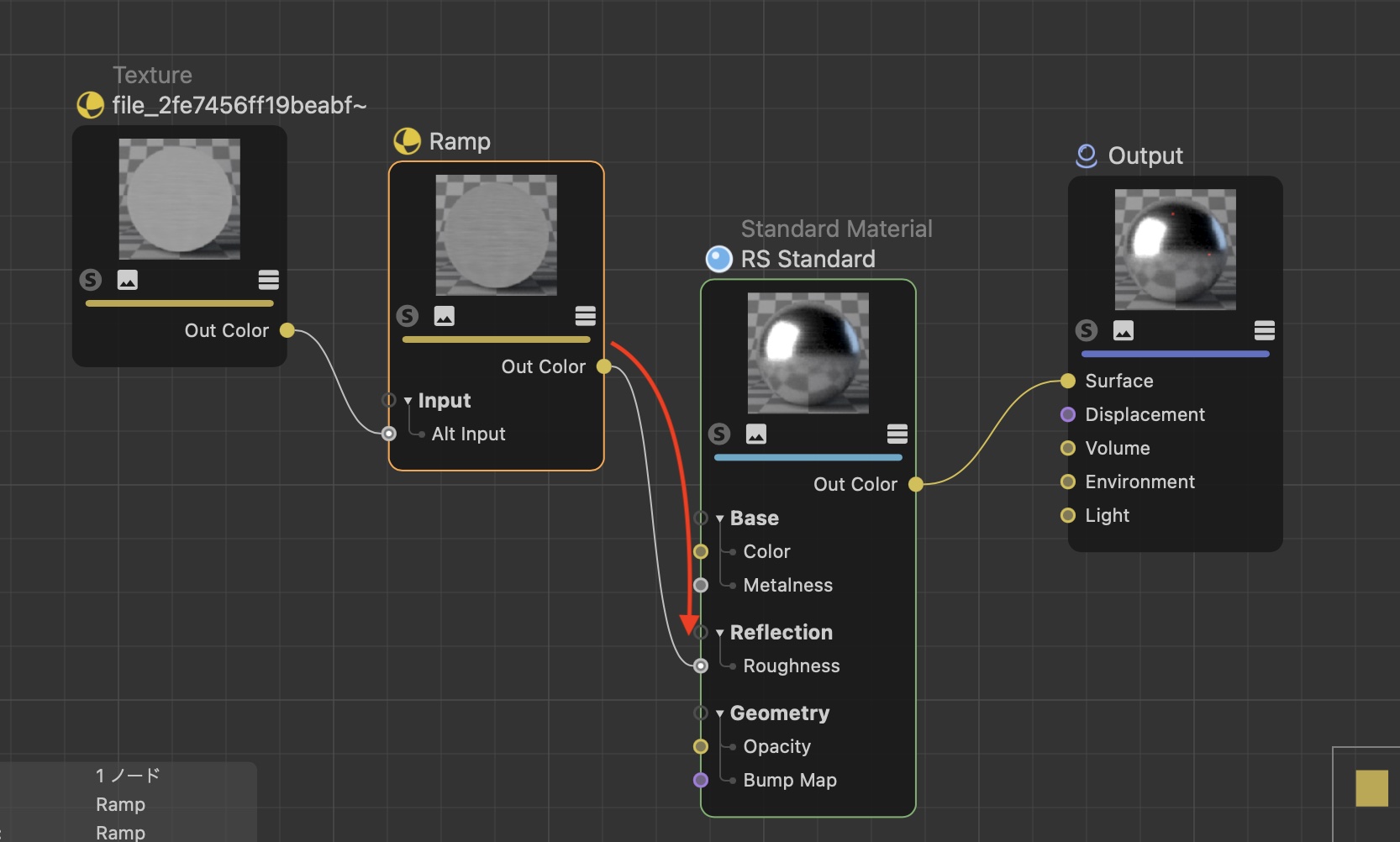Collapse the Reflection group triangle

[720, 633]
